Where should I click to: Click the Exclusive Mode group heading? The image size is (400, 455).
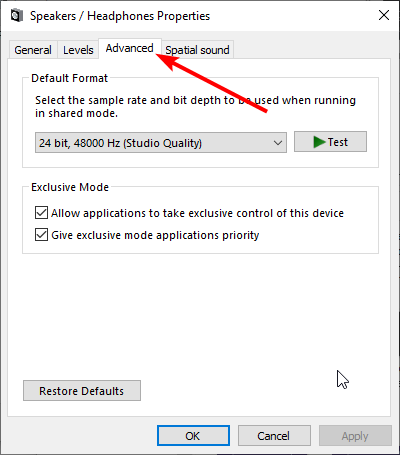click(x=70, y=187)
